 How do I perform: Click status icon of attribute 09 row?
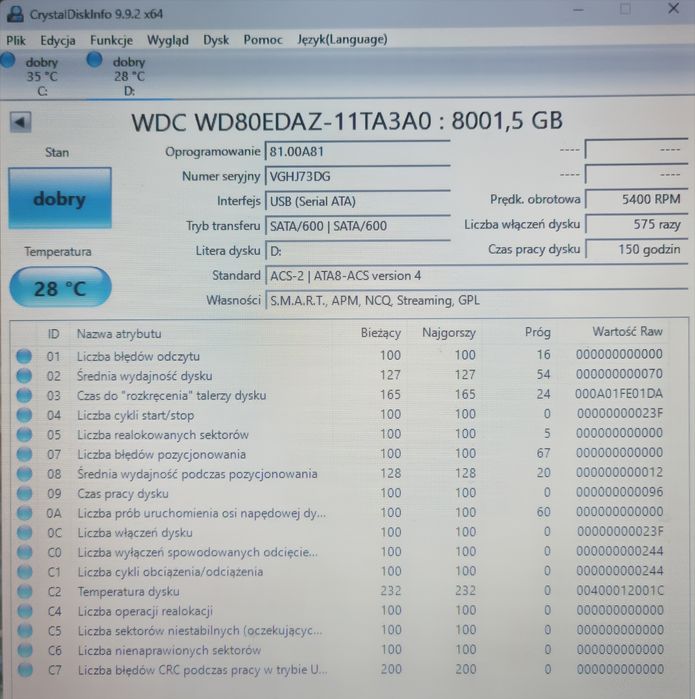click(x=25, y=493)
